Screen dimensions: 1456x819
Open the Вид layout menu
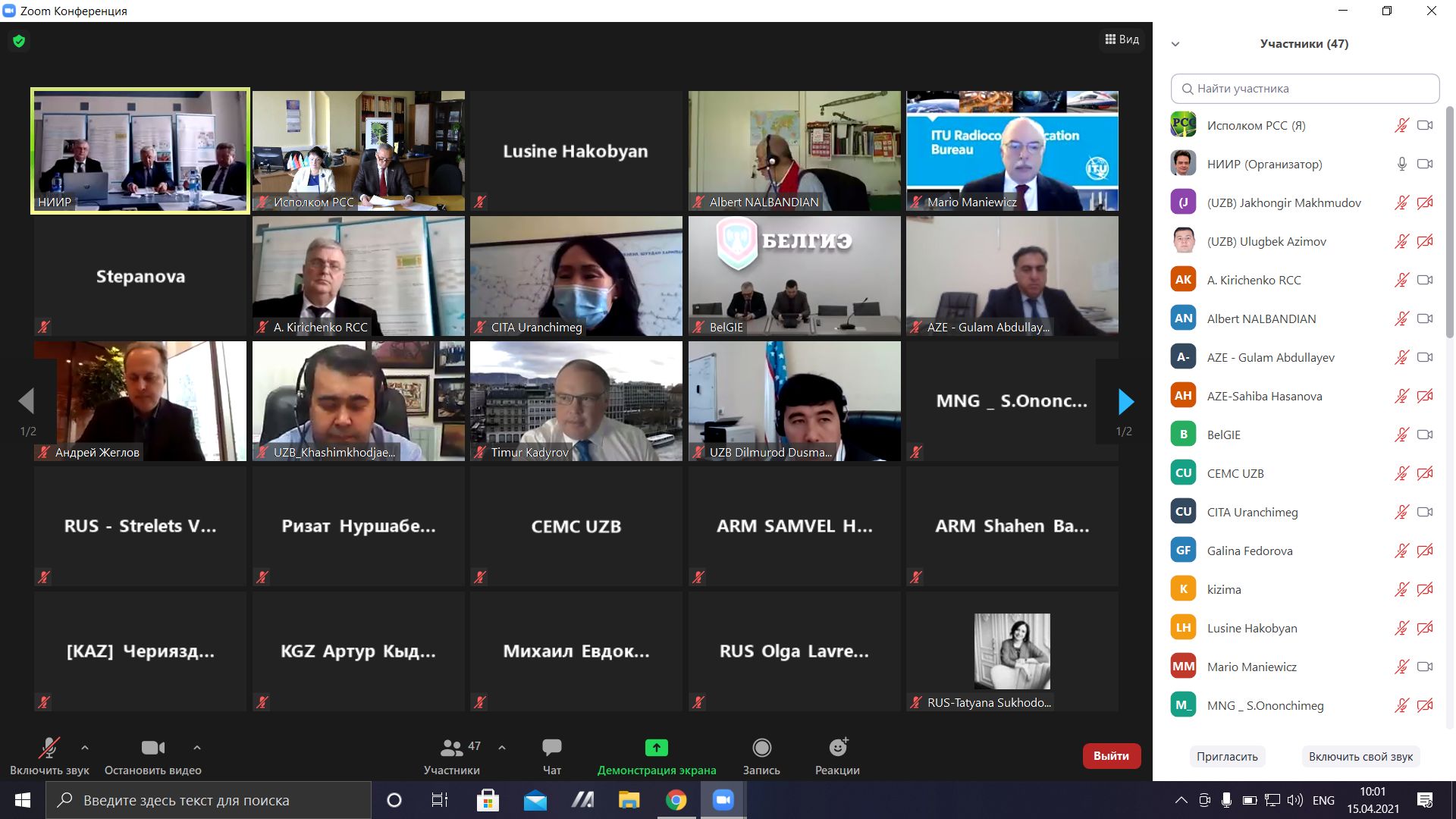coord(1122,39)
